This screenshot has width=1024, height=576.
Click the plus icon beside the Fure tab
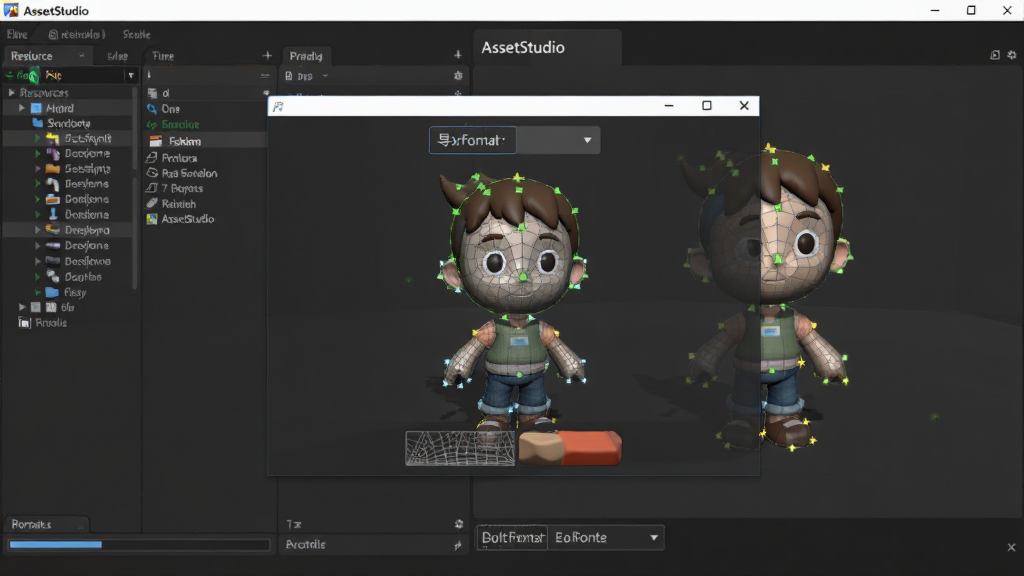click(x=267, y=56)
